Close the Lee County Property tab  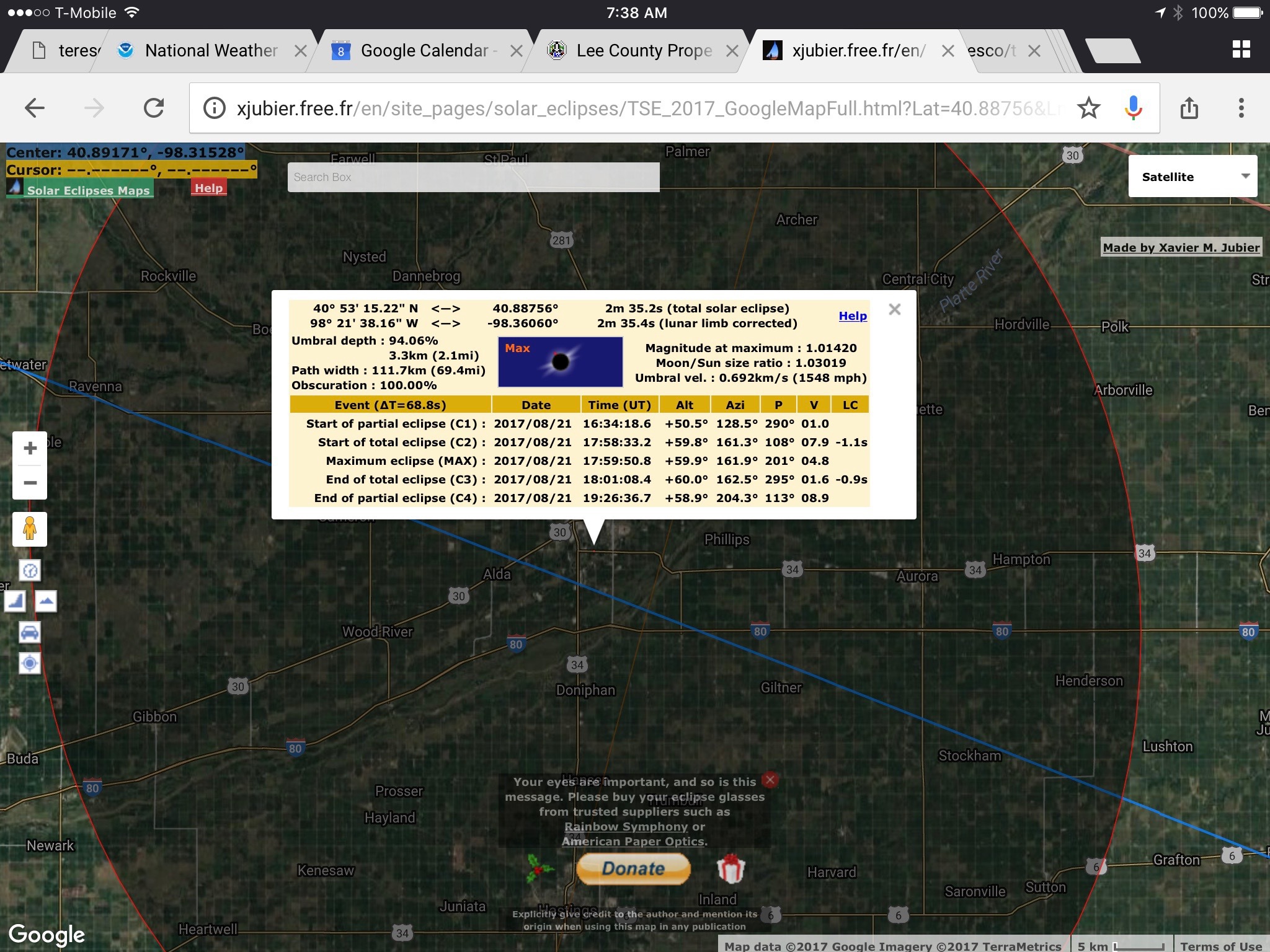[732, 51]
